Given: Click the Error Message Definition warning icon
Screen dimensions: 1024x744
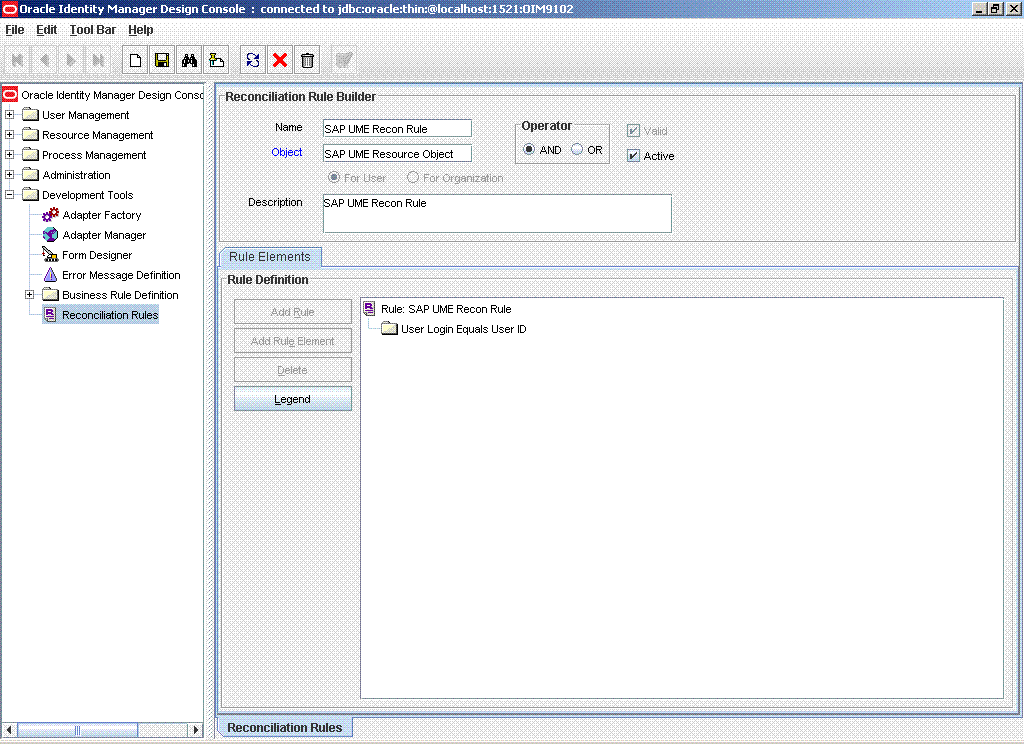Looking at the screenshot, I should (x=50, y=275).
